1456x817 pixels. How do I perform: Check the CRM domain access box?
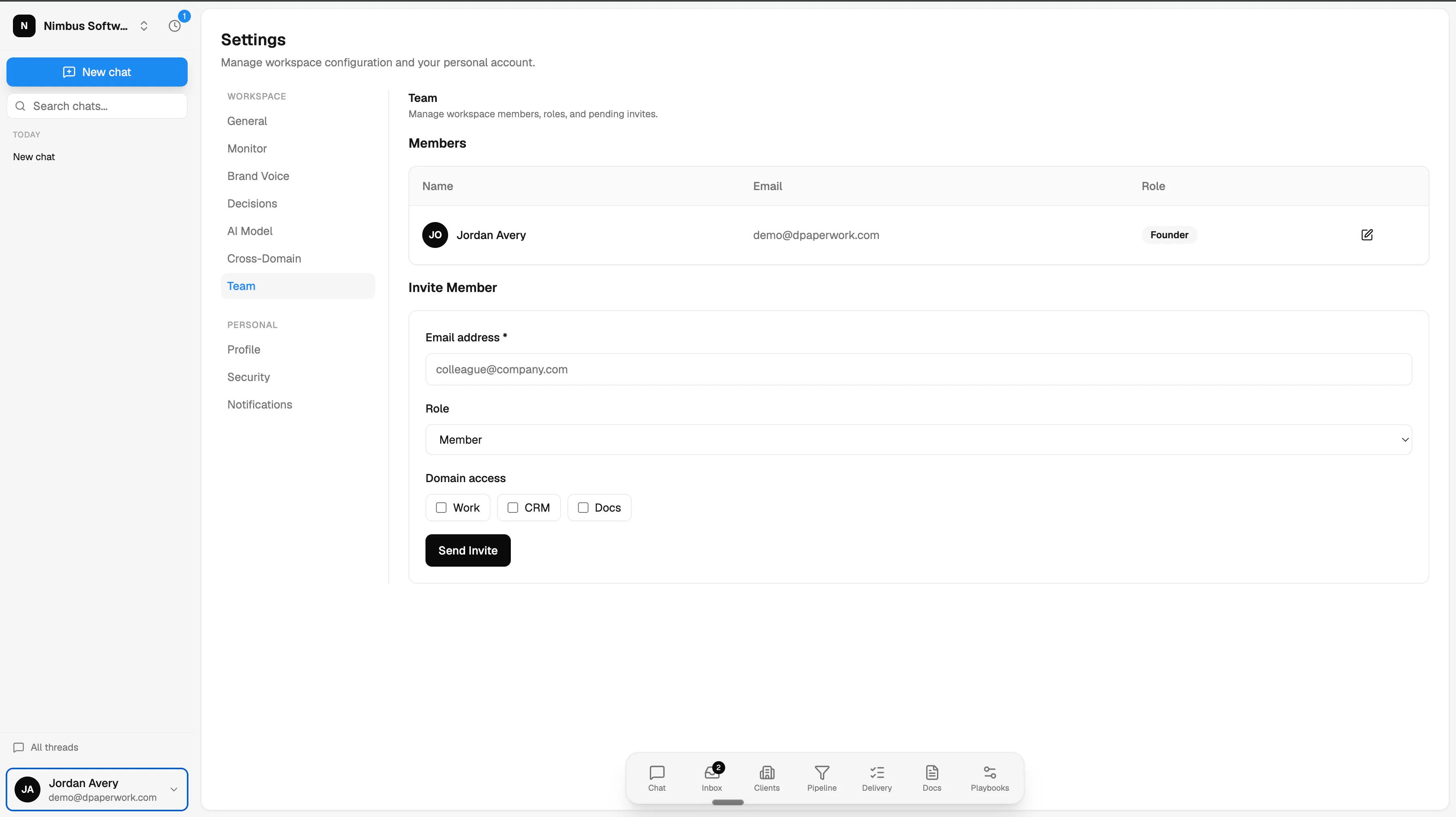[512, 507]
